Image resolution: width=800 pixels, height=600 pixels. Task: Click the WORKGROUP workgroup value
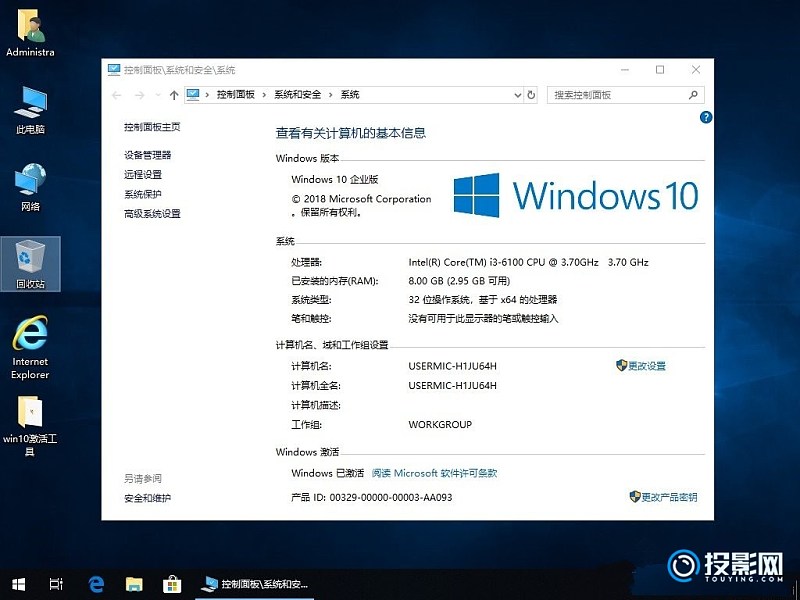coord(440,424)
